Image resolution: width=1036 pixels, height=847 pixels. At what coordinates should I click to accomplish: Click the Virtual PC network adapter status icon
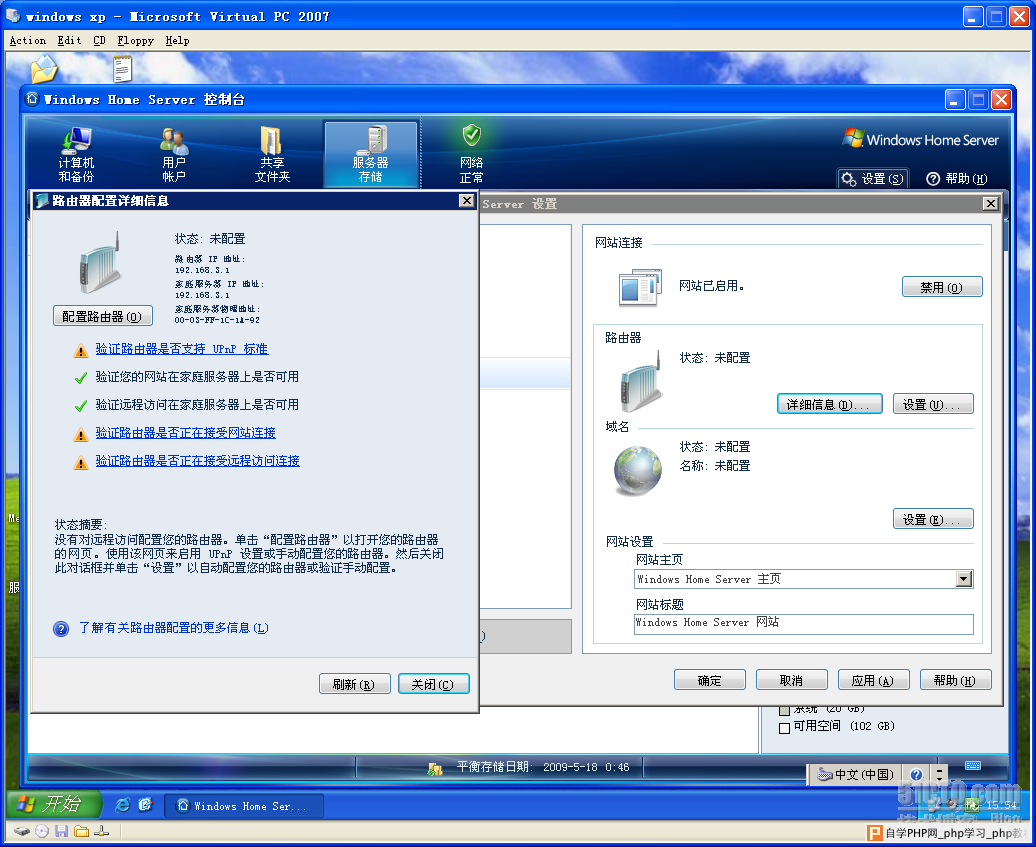[101, 831]
